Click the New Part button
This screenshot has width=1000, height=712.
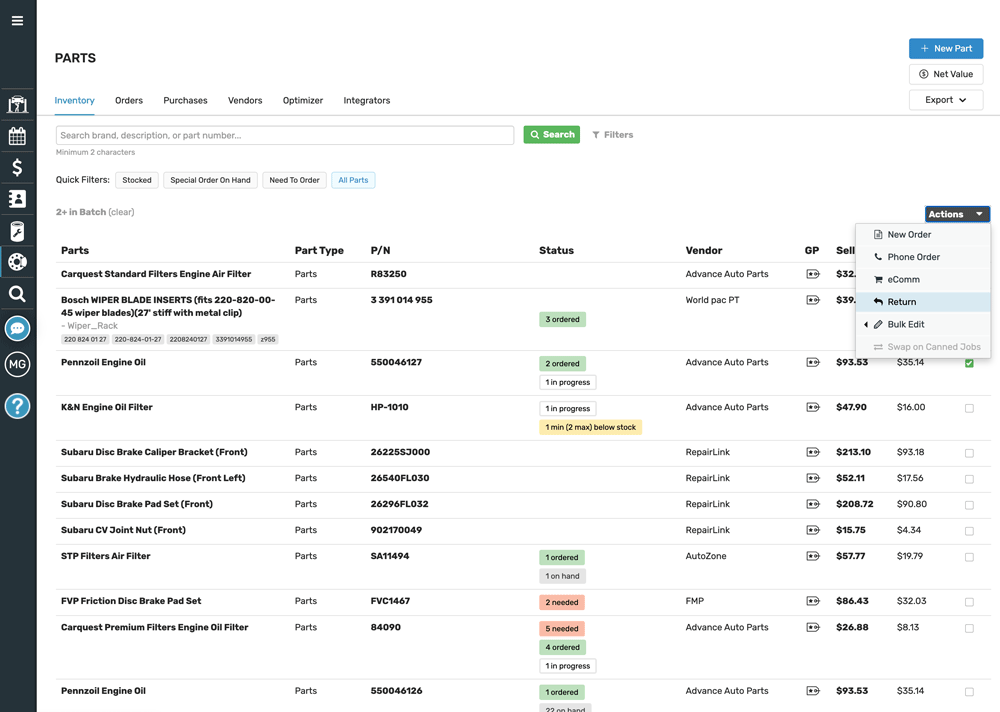946,48
